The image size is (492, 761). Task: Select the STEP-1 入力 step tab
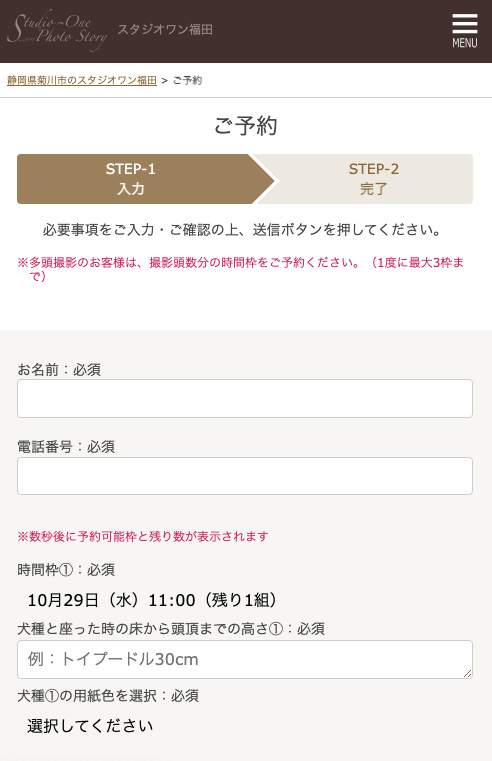(131, 179)
